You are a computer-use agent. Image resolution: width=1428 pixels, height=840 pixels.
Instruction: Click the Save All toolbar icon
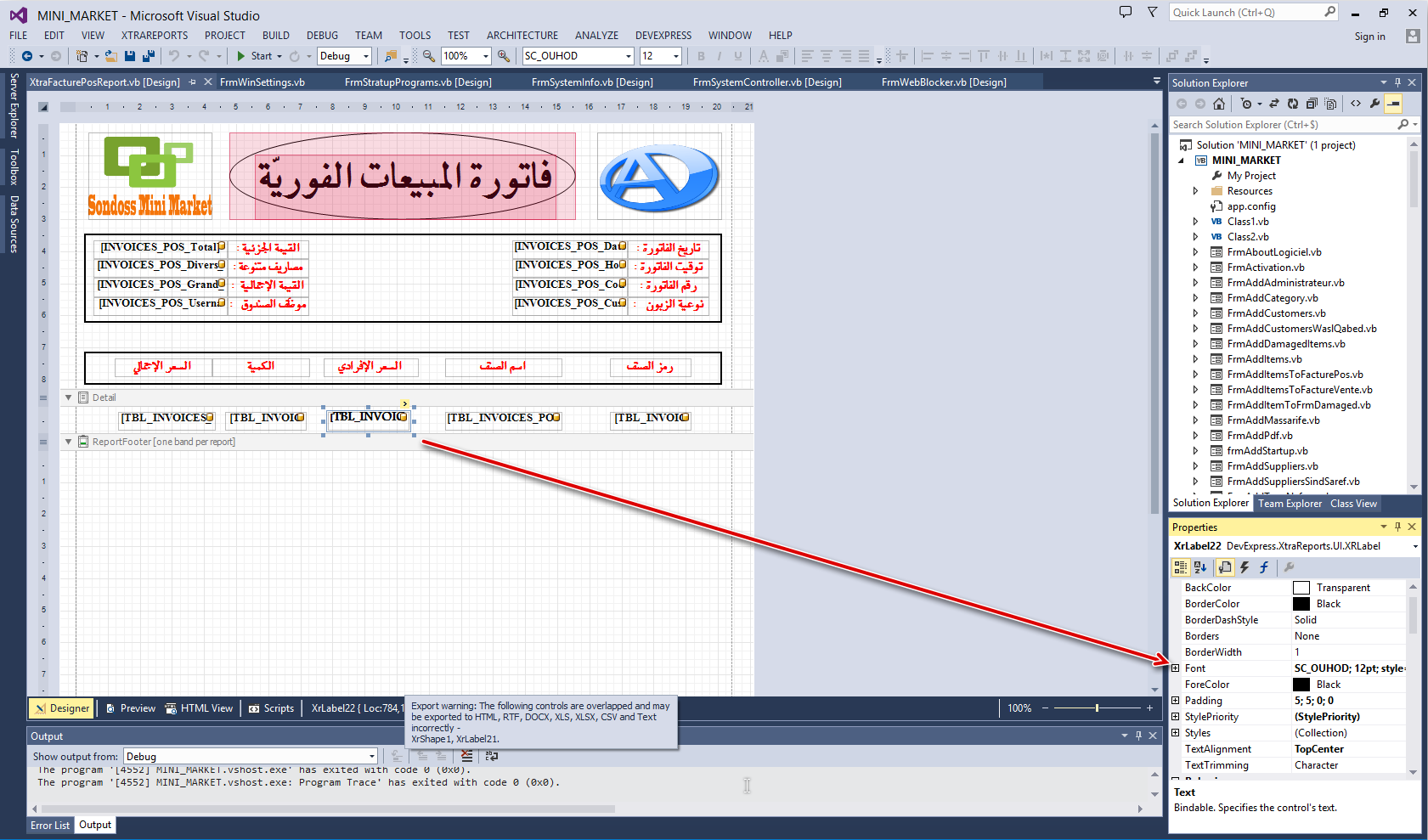(148, 56)
